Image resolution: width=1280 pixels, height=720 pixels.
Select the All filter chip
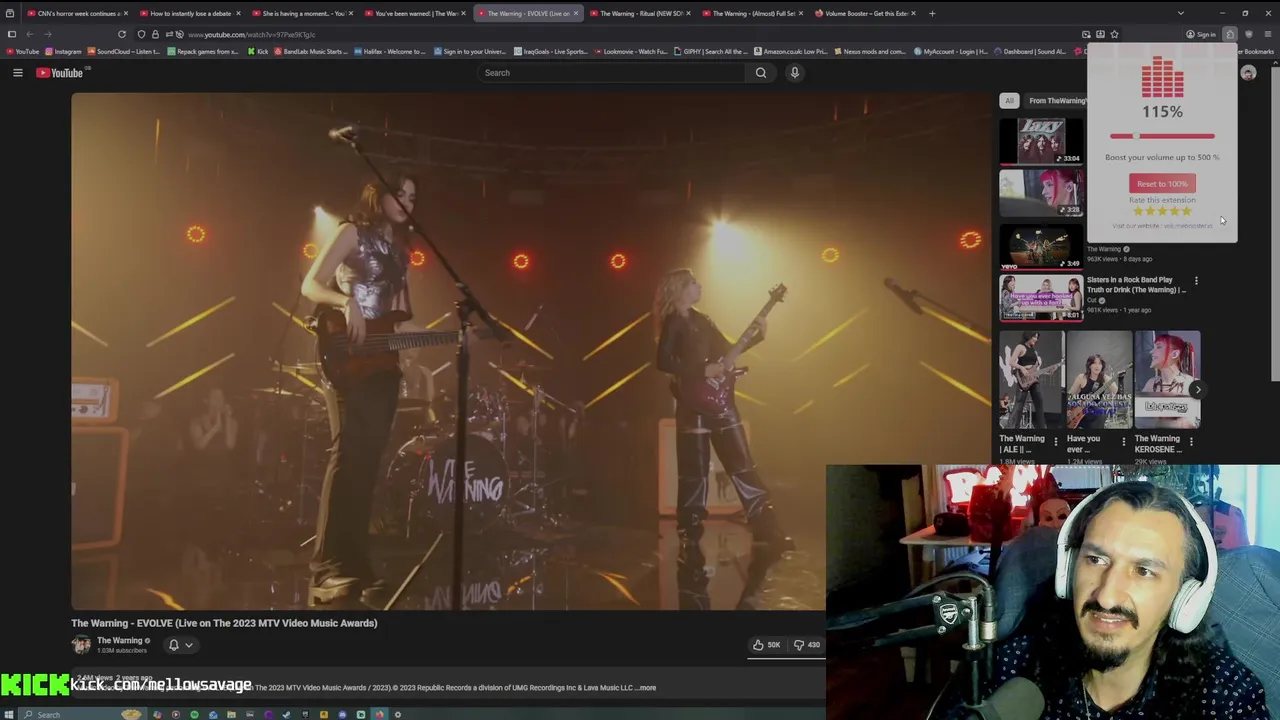[x=1009, y=100]
